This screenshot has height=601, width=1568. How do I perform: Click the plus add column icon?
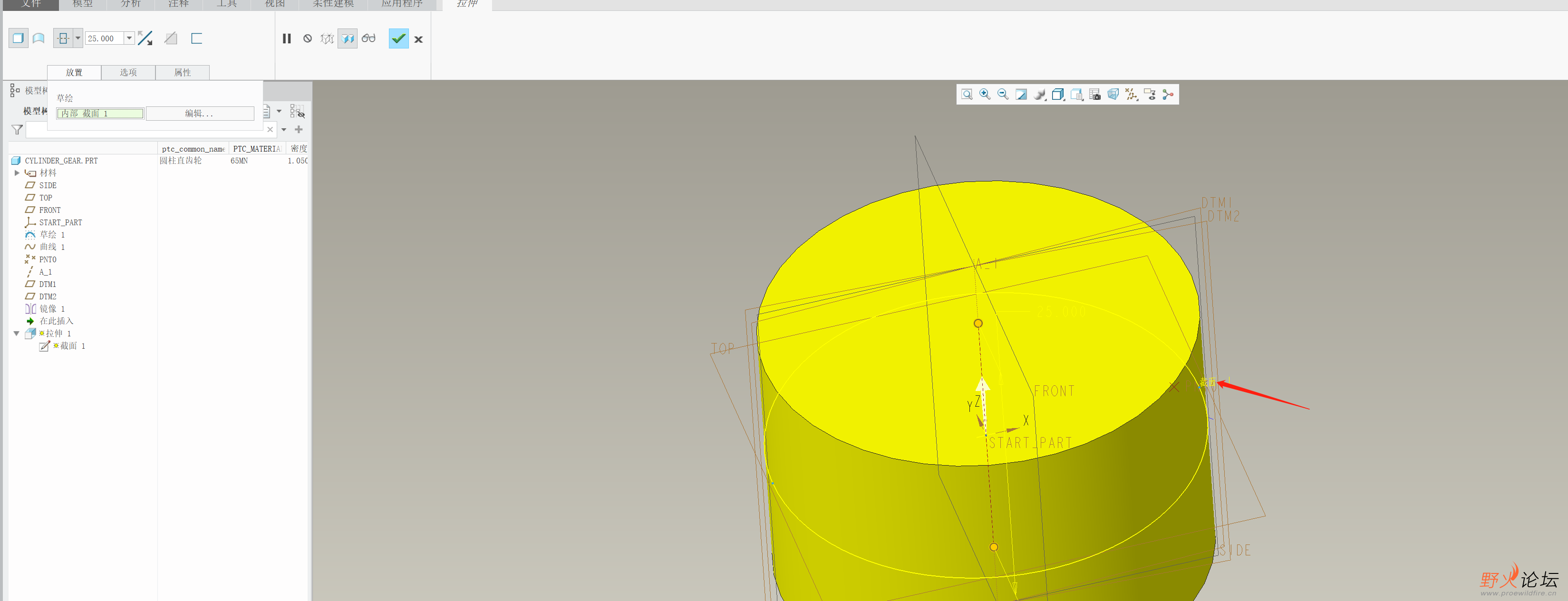coord(298,130)
